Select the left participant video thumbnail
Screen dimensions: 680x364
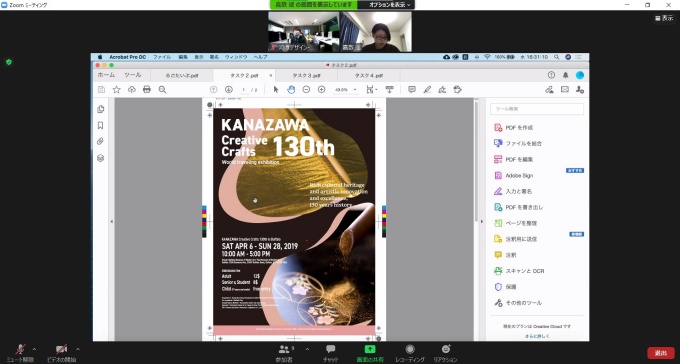click(304, 32)
